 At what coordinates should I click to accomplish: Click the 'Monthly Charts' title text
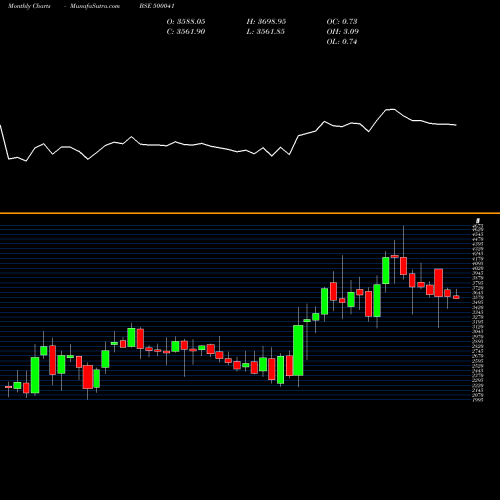click(29, 6)
